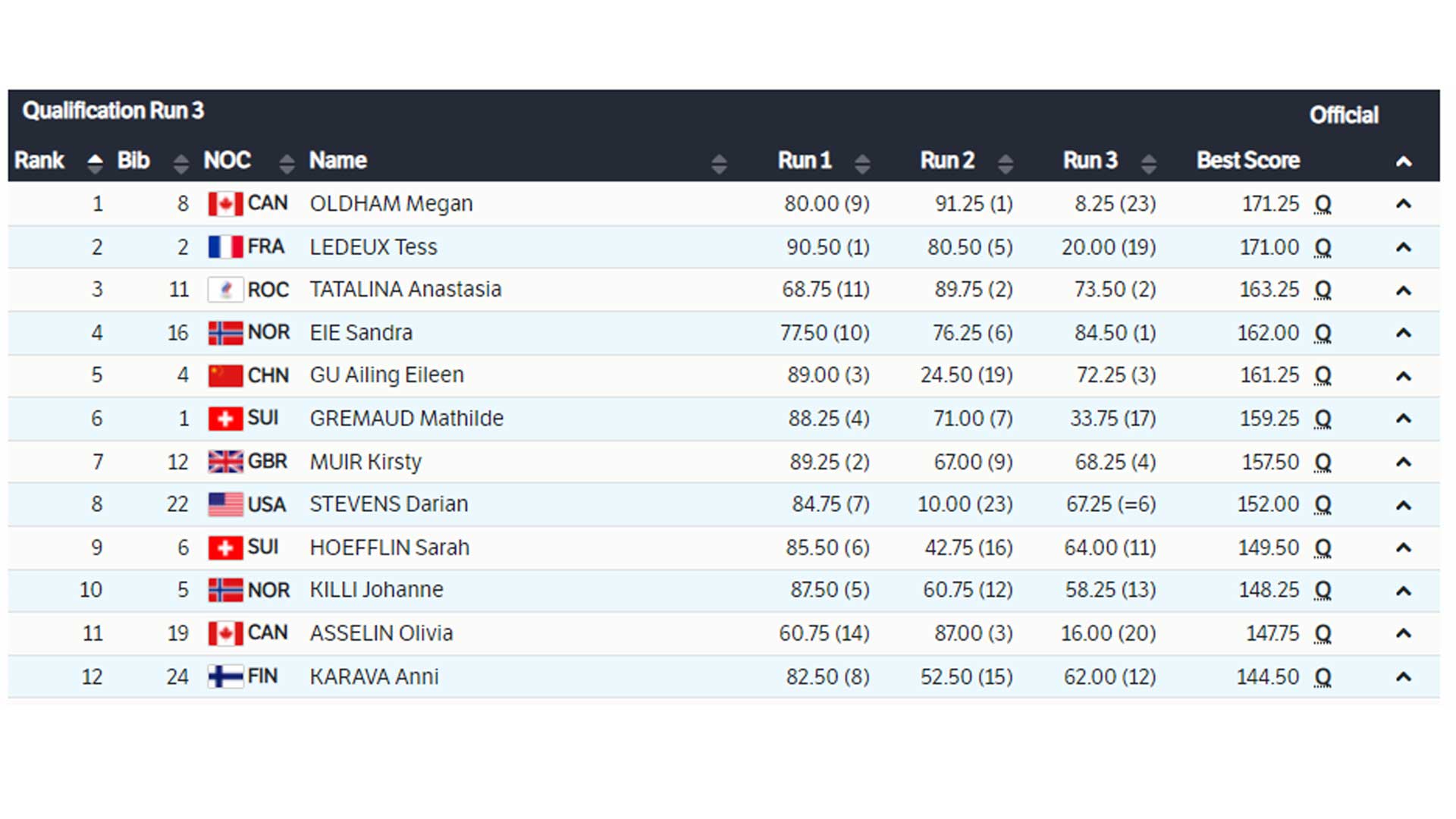This screenshot has height=819, width=1456.
Task: Select Run 3 score 67.25 (=6)
Action: tap(1111, 504)
